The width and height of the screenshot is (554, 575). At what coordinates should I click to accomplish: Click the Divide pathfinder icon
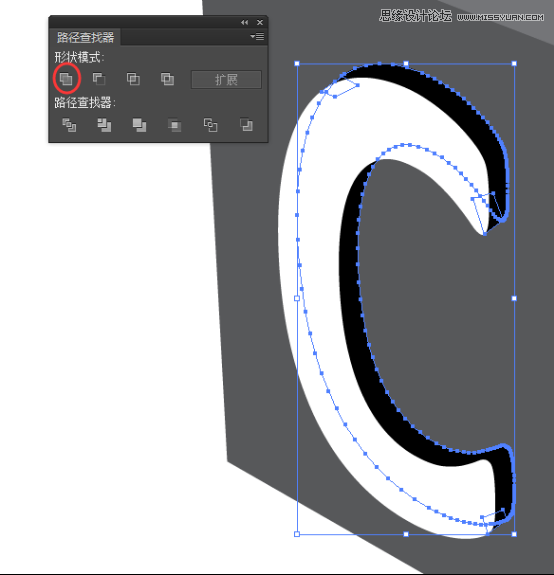pos(69,125)
